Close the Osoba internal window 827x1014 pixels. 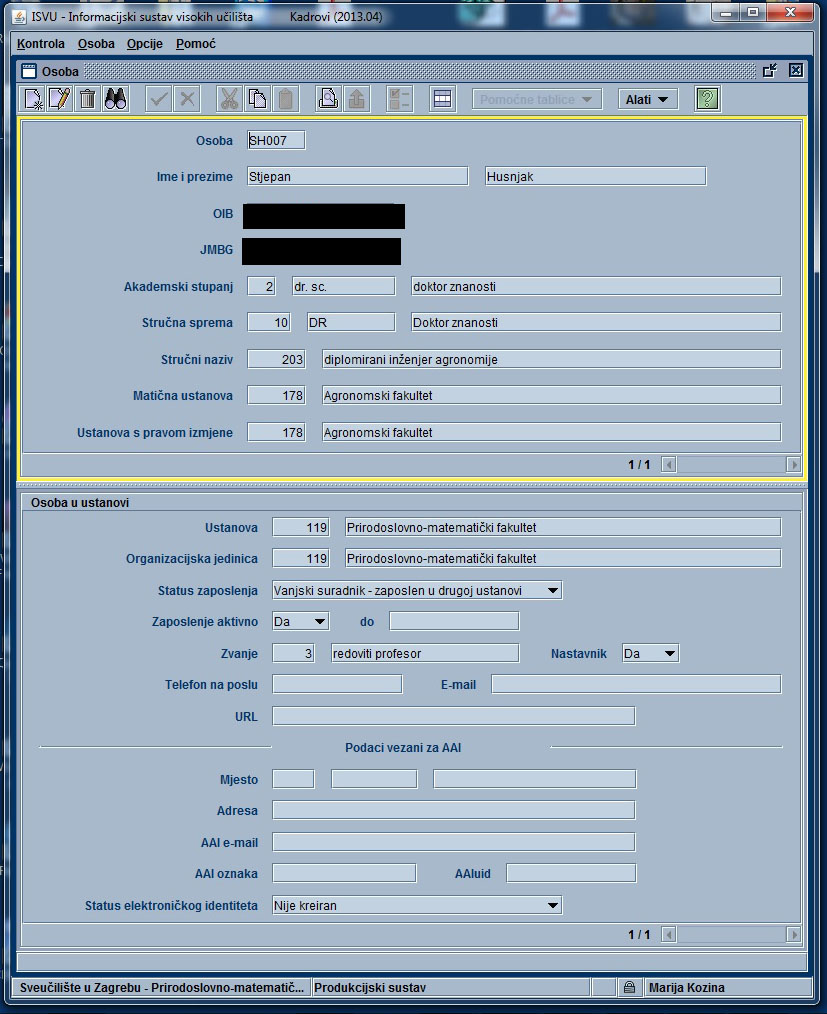796,70
